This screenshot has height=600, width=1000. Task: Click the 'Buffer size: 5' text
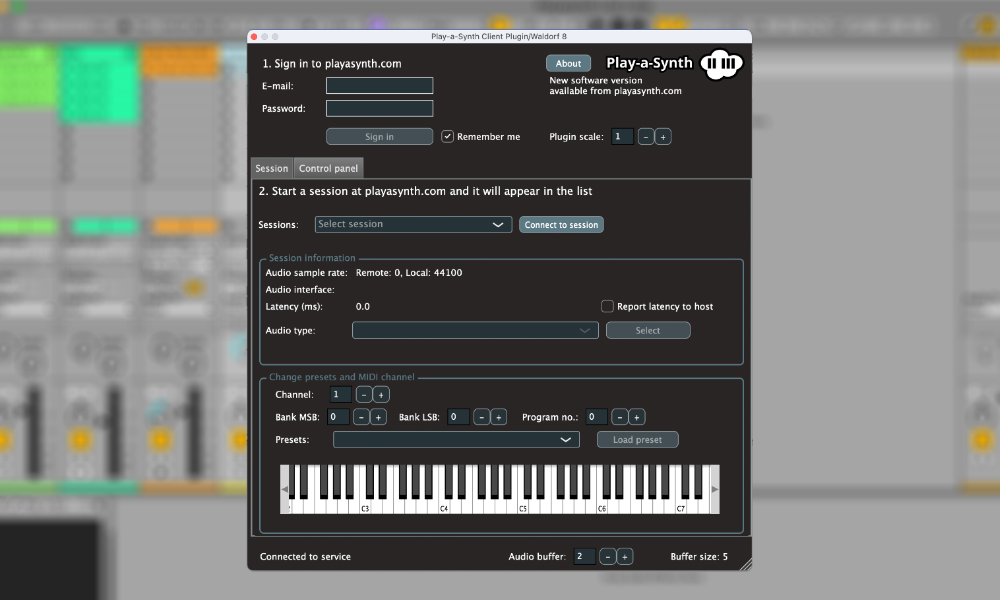[699, 557]
